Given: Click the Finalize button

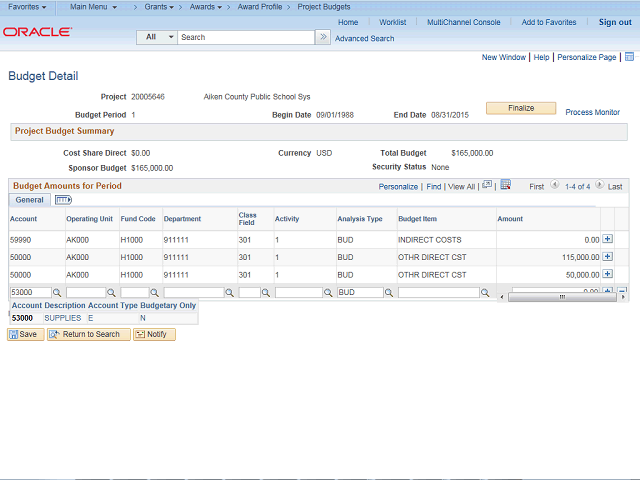Looking at the screenshot, I should pos(521,108).
